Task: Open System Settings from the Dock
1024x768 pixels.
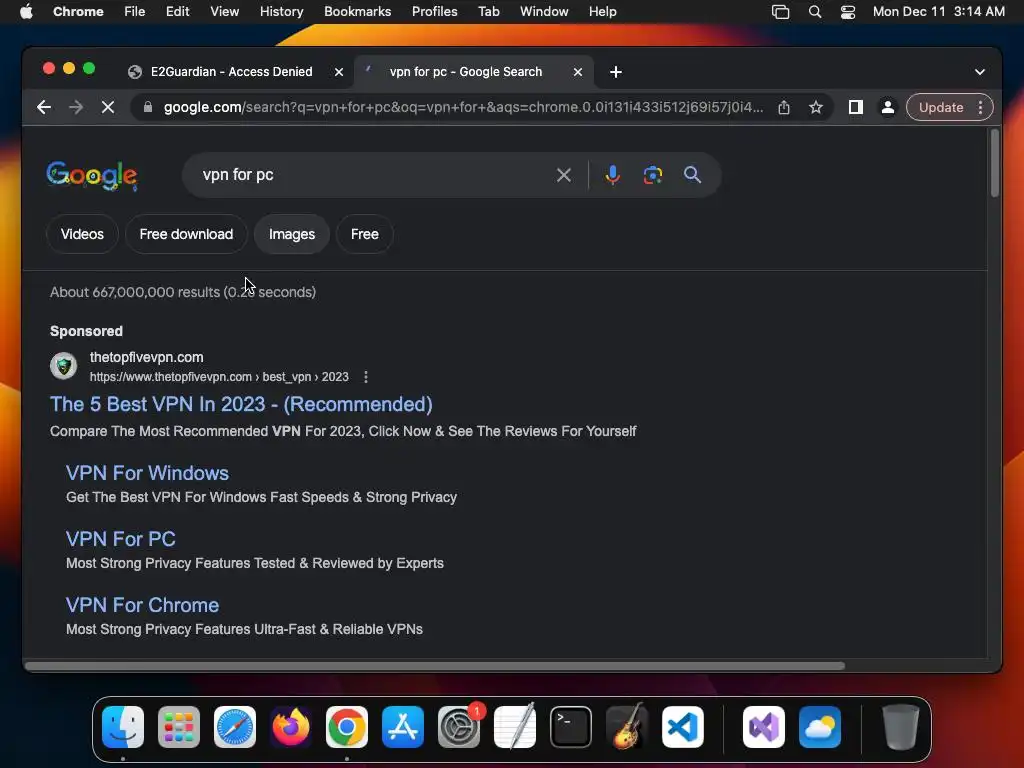Action: click(x=458, y=727)
